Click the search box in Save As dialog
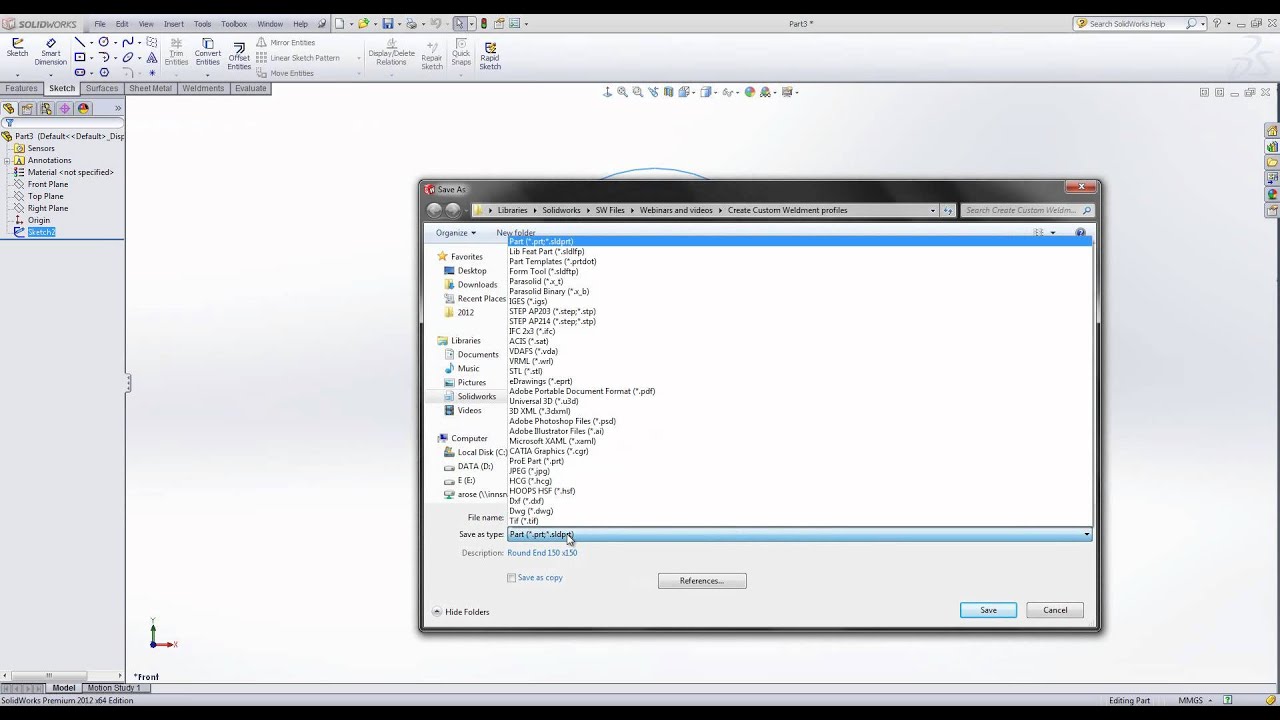Image resolution: width=1280 pixels, height=720 pixels. coord(1028,211)
